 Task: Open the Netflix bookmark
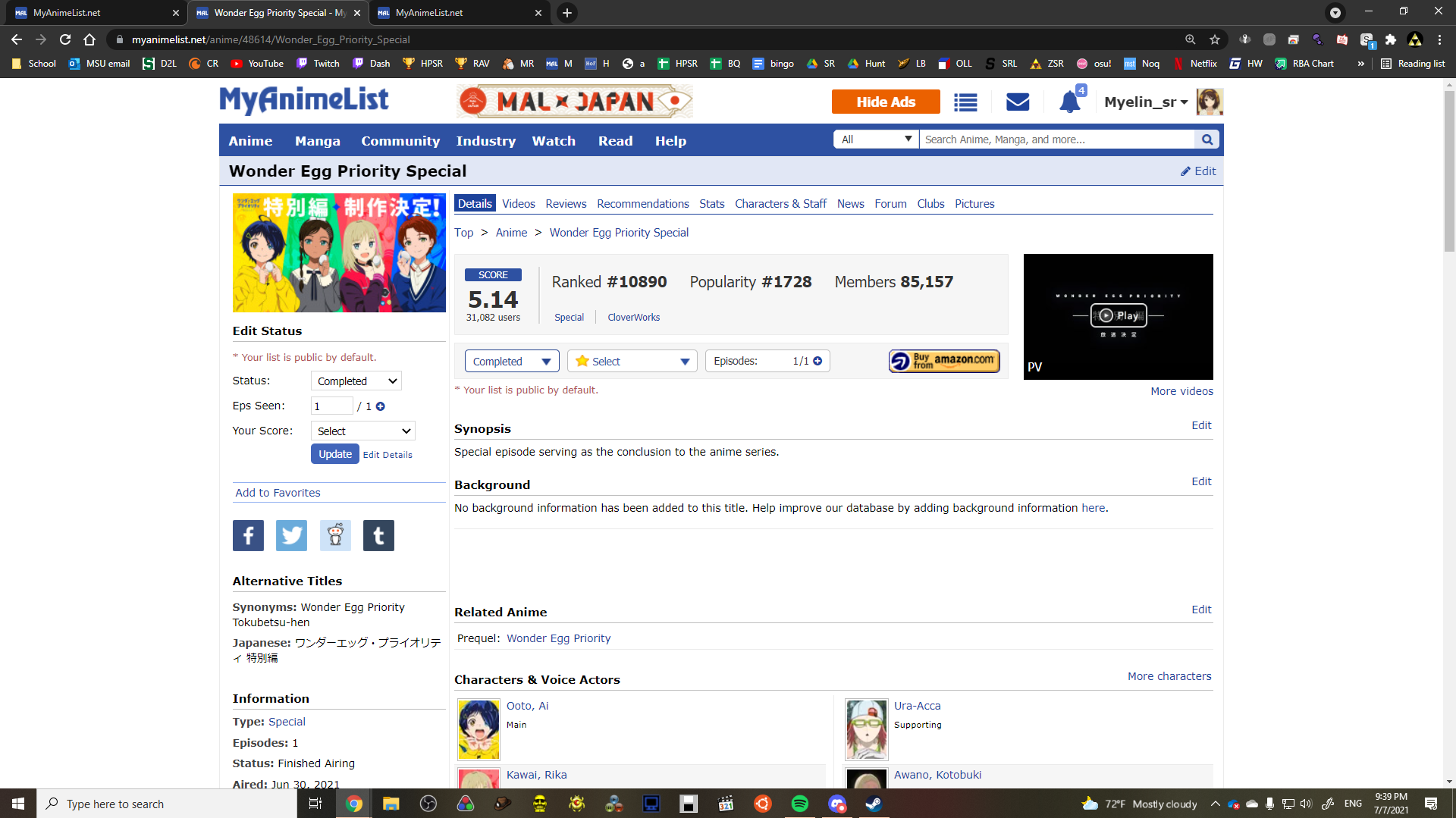(x=1195, y=64)
